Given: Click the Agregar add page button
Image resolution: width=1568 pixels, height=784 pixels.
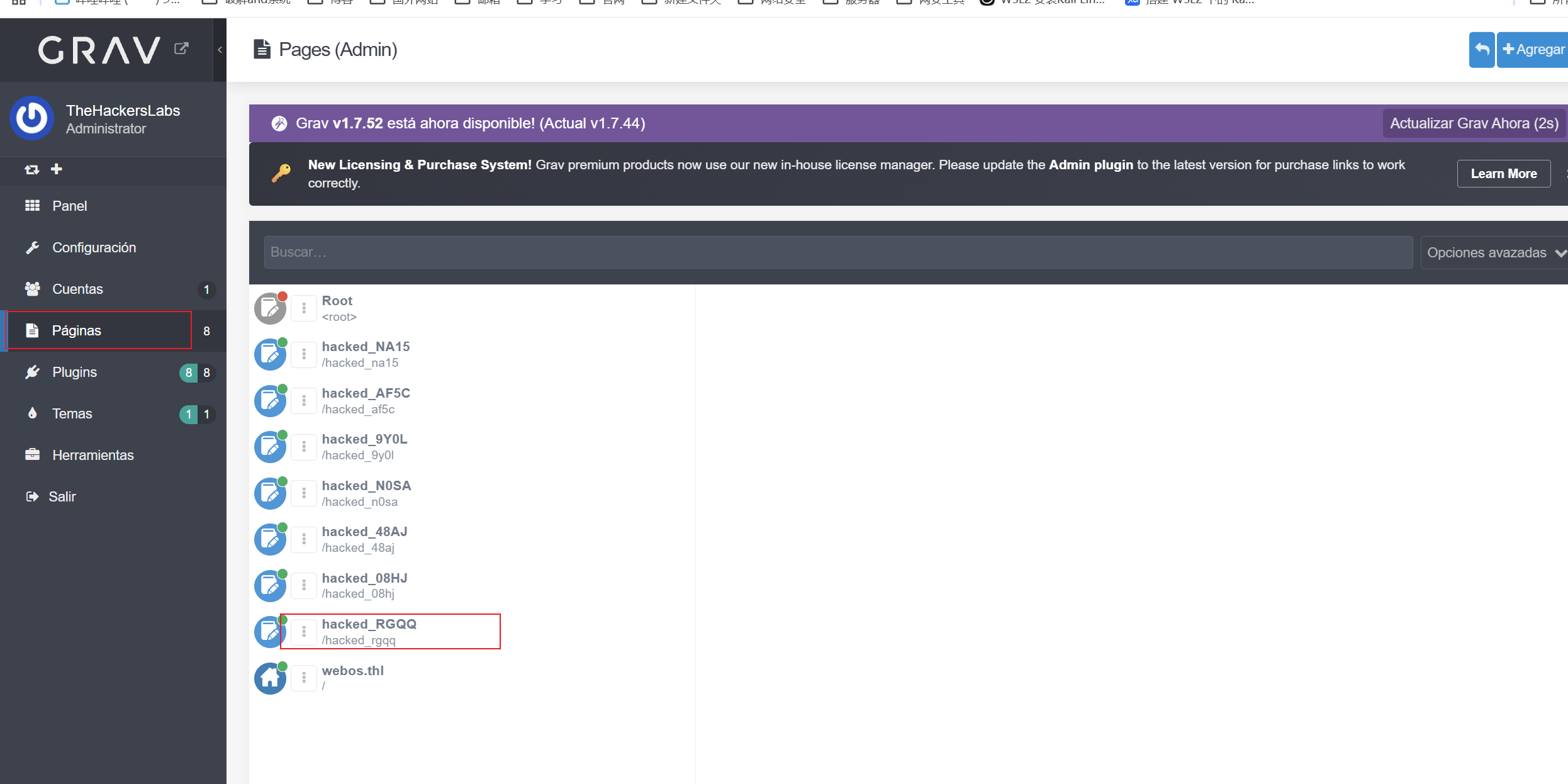Looking at the screenshot, I should tap(1533, 50).
